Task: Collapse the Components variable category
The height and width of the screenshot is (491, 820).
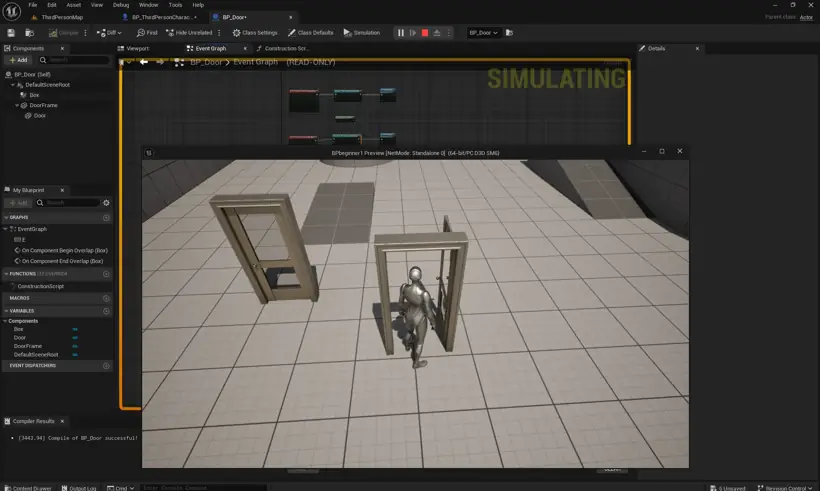Action: coord(6,321)
